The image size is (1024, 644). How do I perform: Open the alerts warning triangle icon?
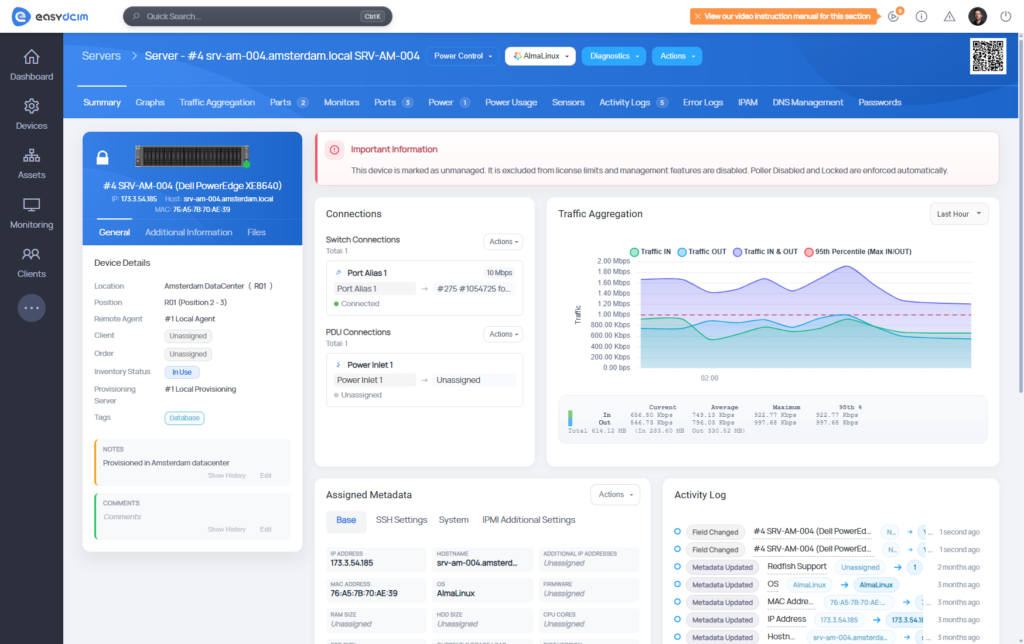point(949,16)
